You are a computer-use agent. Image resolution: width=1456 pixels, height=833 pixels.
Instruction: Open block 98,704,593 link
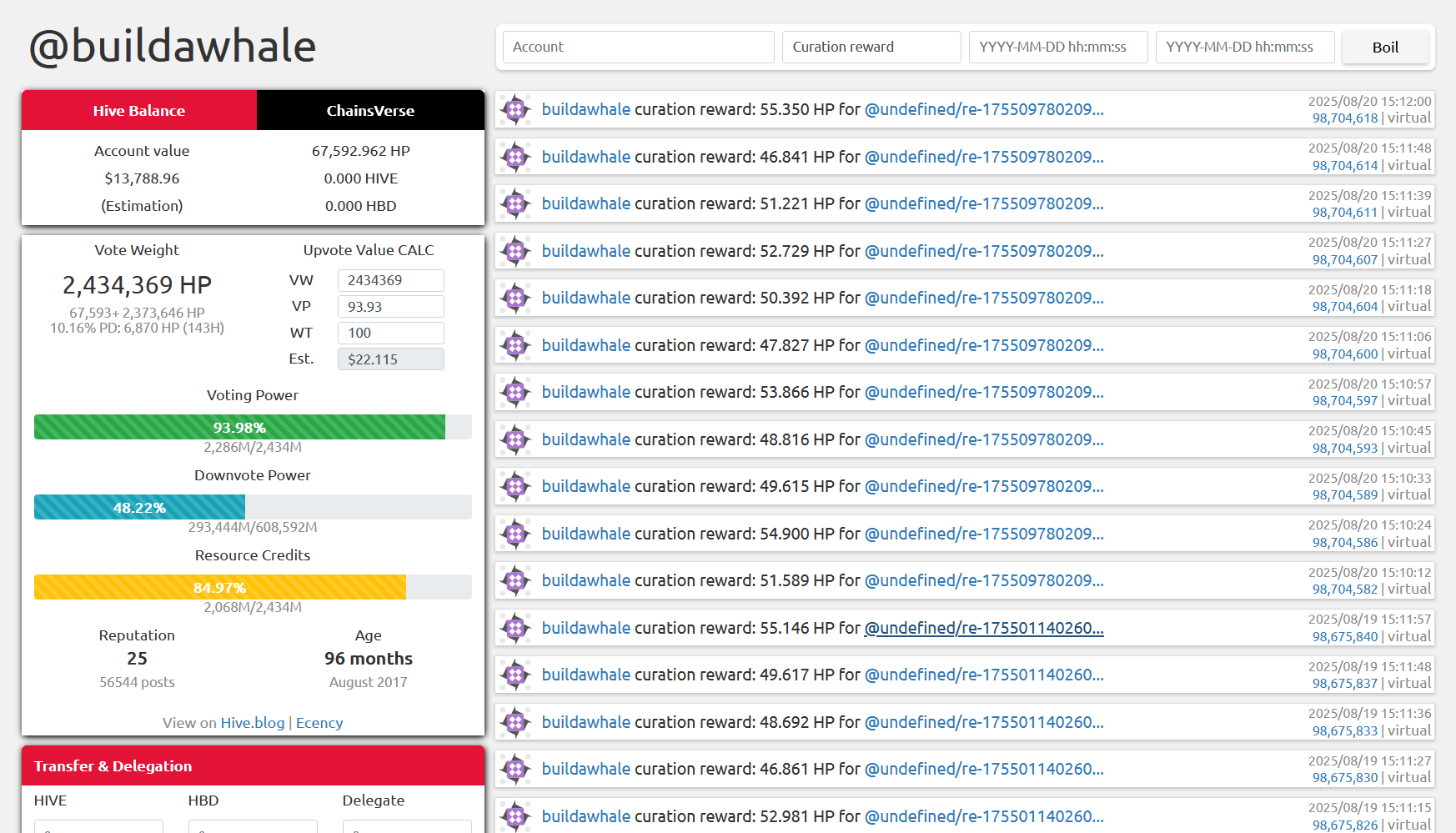coord(1345,449)
